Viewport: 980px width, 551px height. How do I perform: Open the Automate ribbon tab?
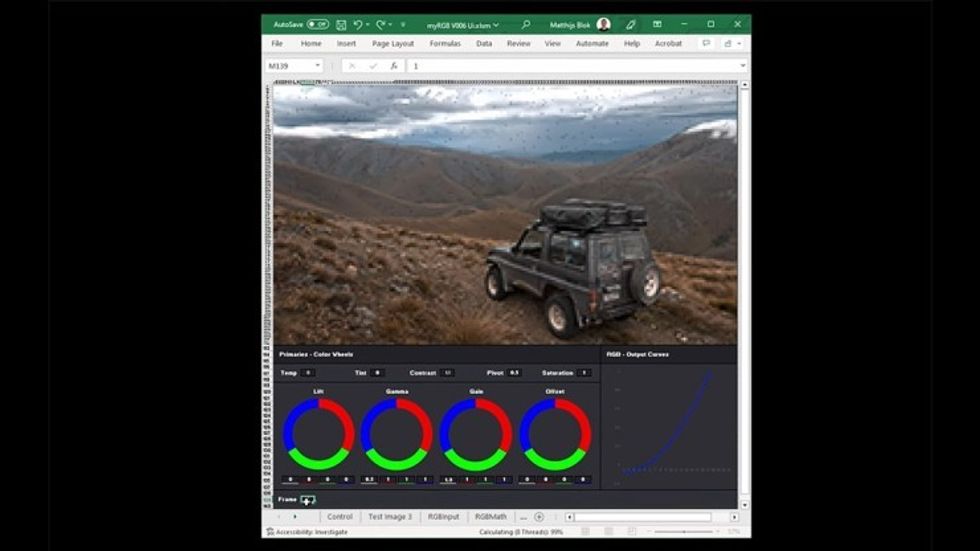click(592, 44)
